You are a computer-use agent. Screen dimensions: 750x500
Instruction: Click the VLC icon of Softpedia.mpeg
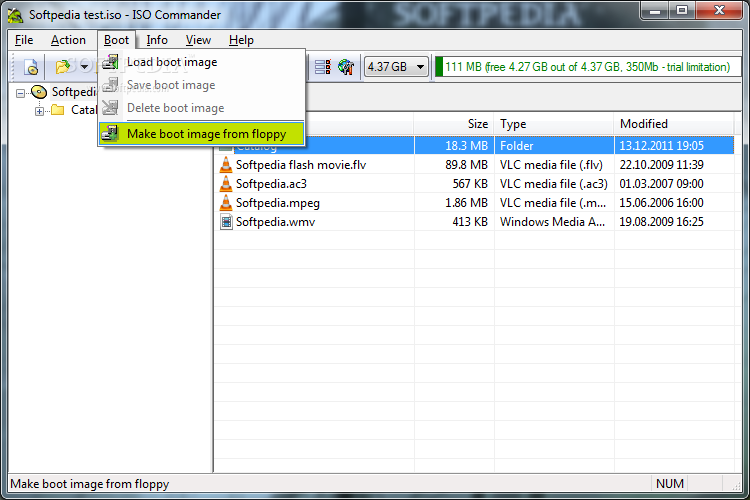coord(225,203)
